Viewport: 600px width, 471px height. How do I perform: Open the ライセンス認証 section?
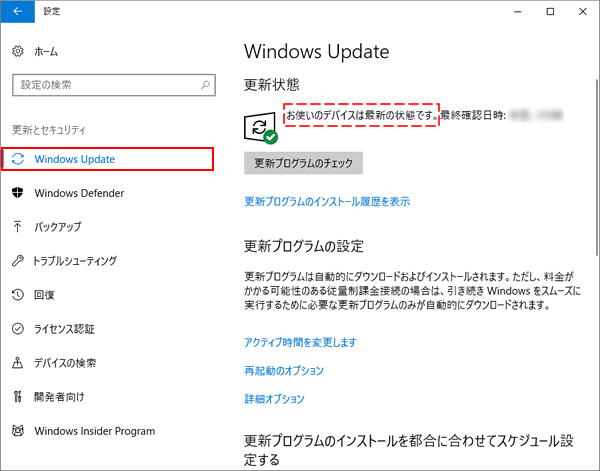(64, 329)
